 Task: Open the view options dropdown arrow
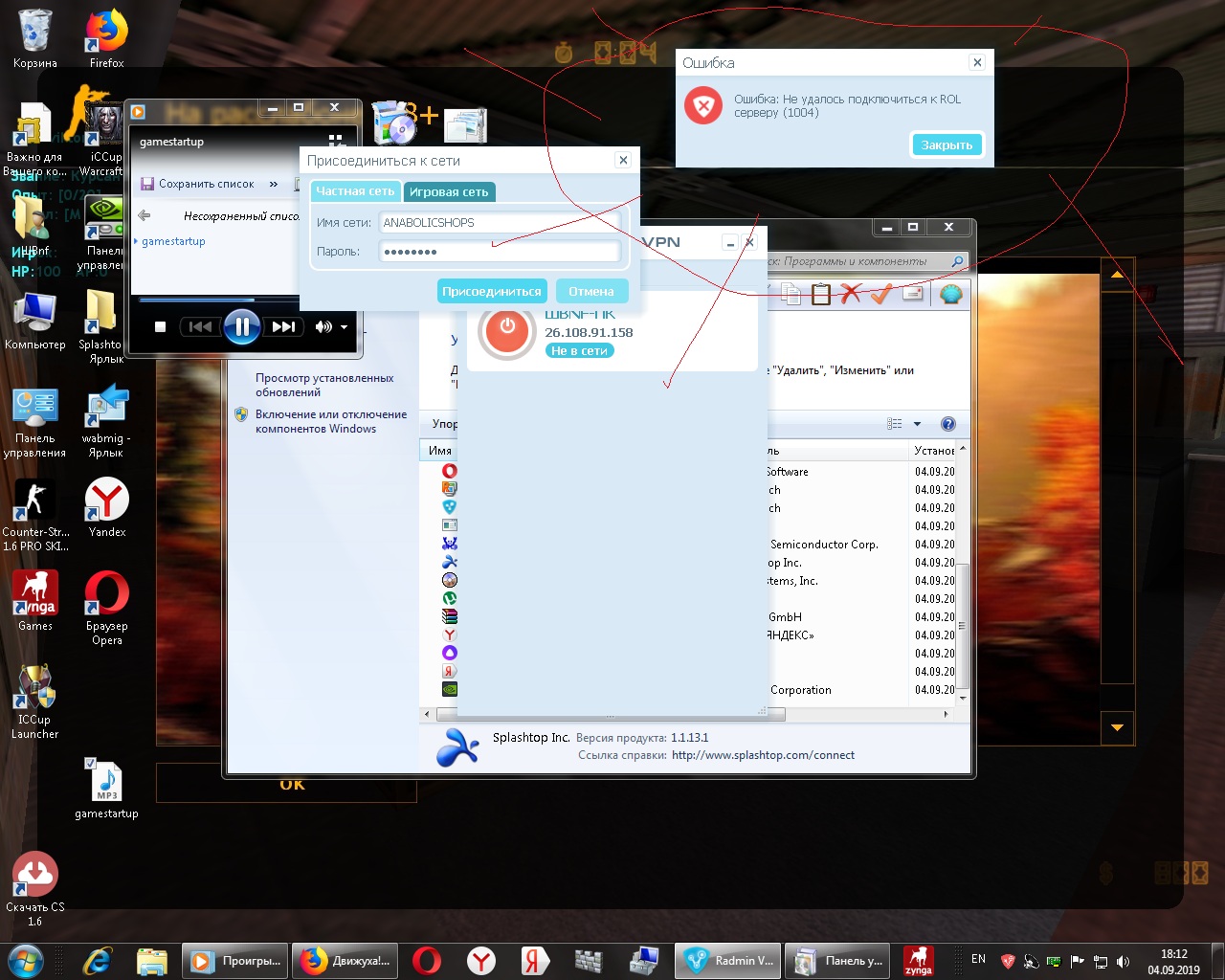tap(917, 424)
